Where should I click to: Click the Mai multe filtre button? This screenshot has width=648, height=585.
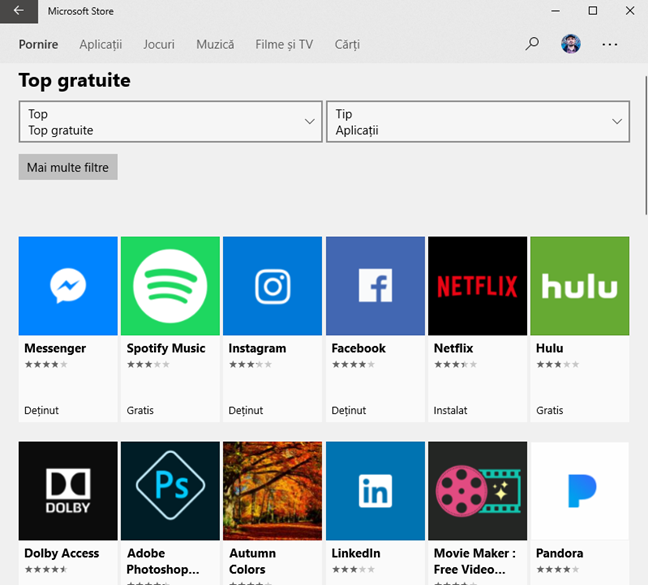pyautogui.click(x=68, y=167)
